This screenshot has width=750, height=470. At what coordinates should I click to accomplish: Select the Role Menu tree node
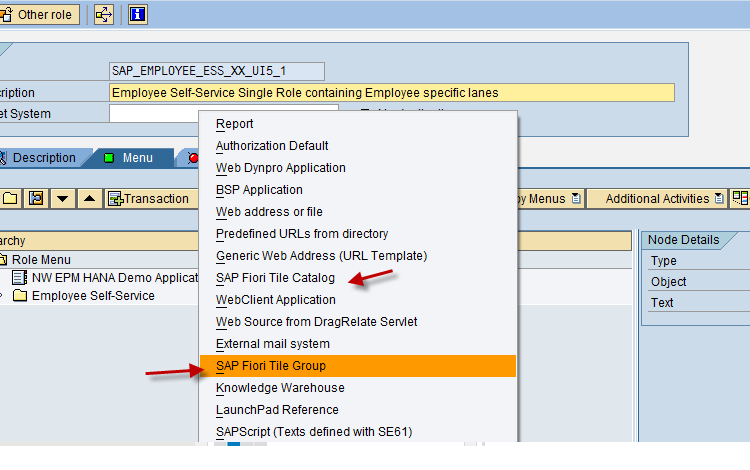point(41,260)
